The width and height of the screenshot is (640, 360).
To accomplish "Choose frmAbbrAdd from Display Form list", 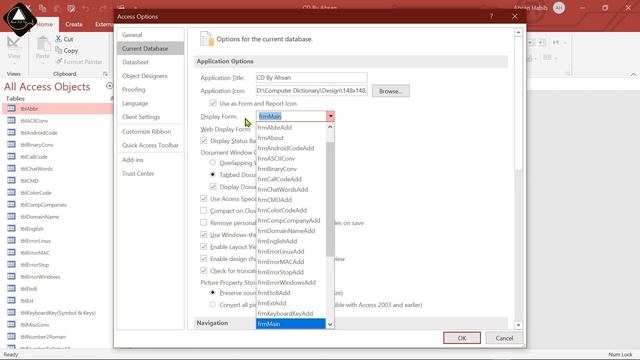I will click(x=291, y=127).
